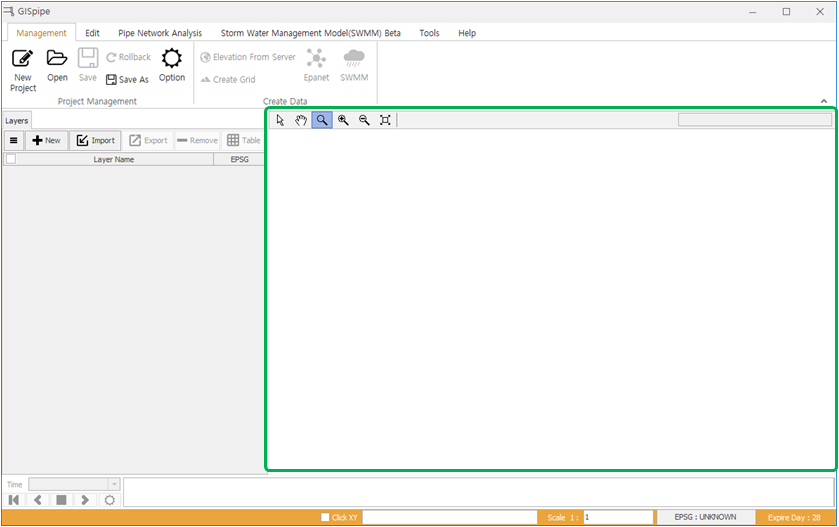The height and width of the screenshot is (527, 839).
Task: Enable the Click XY checkbox
Action: pos(325,517)
